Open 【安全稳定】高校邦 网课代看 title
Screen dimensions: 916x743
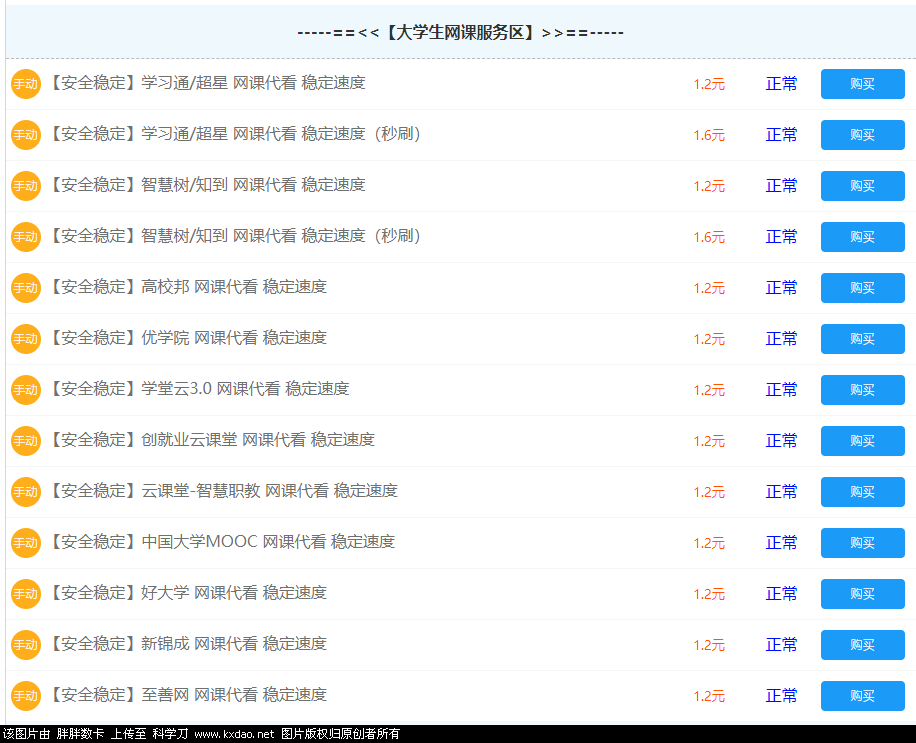tap(187, 287)
